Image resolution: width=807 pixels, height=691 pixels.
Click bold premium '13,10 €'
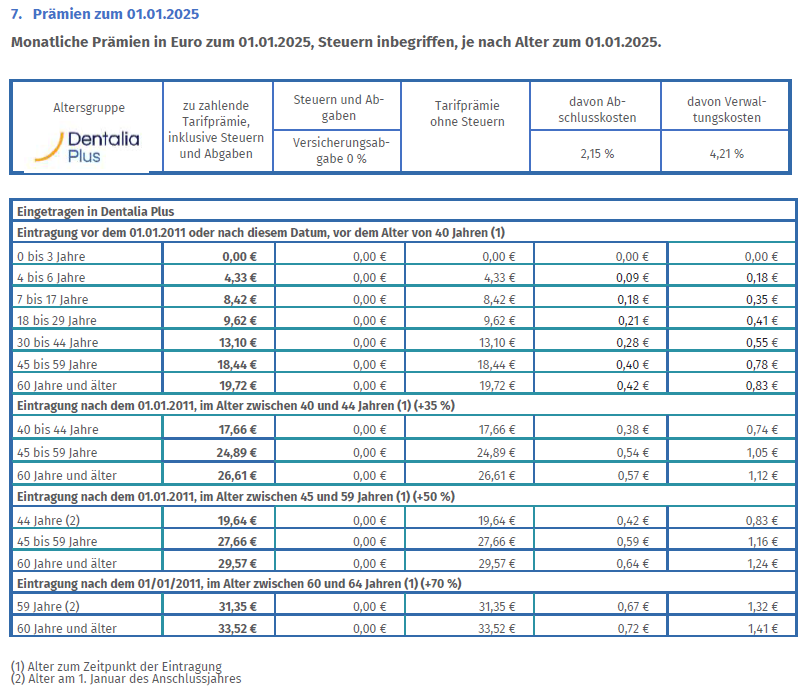(238, 342)
